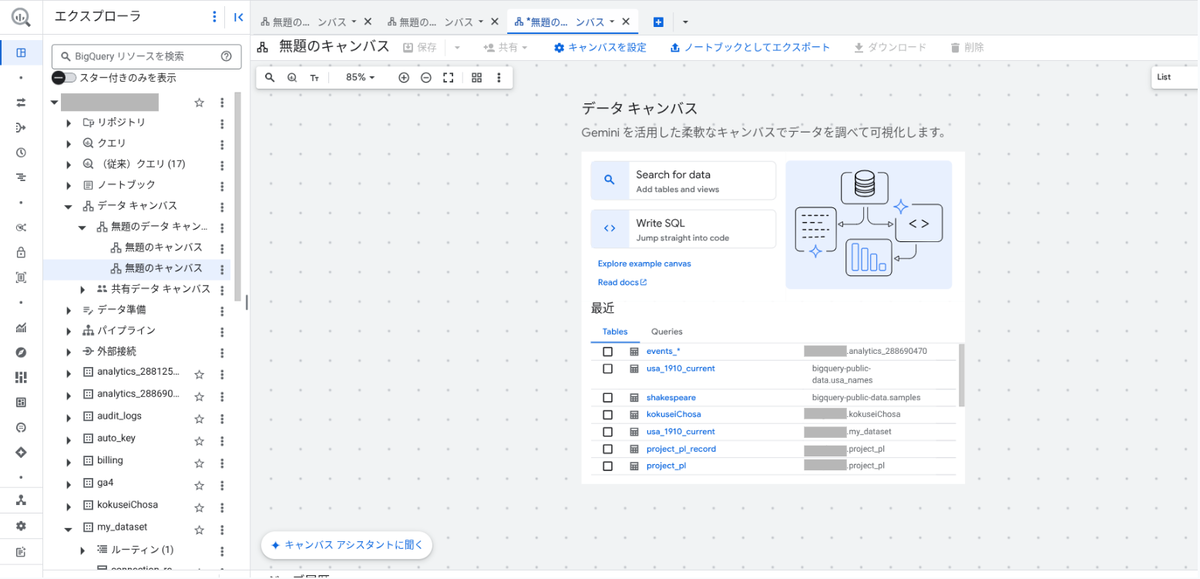Screen dimensions: 1200x579
Task: Open more options for ga4 dataset
Action: tap(222, 484)
